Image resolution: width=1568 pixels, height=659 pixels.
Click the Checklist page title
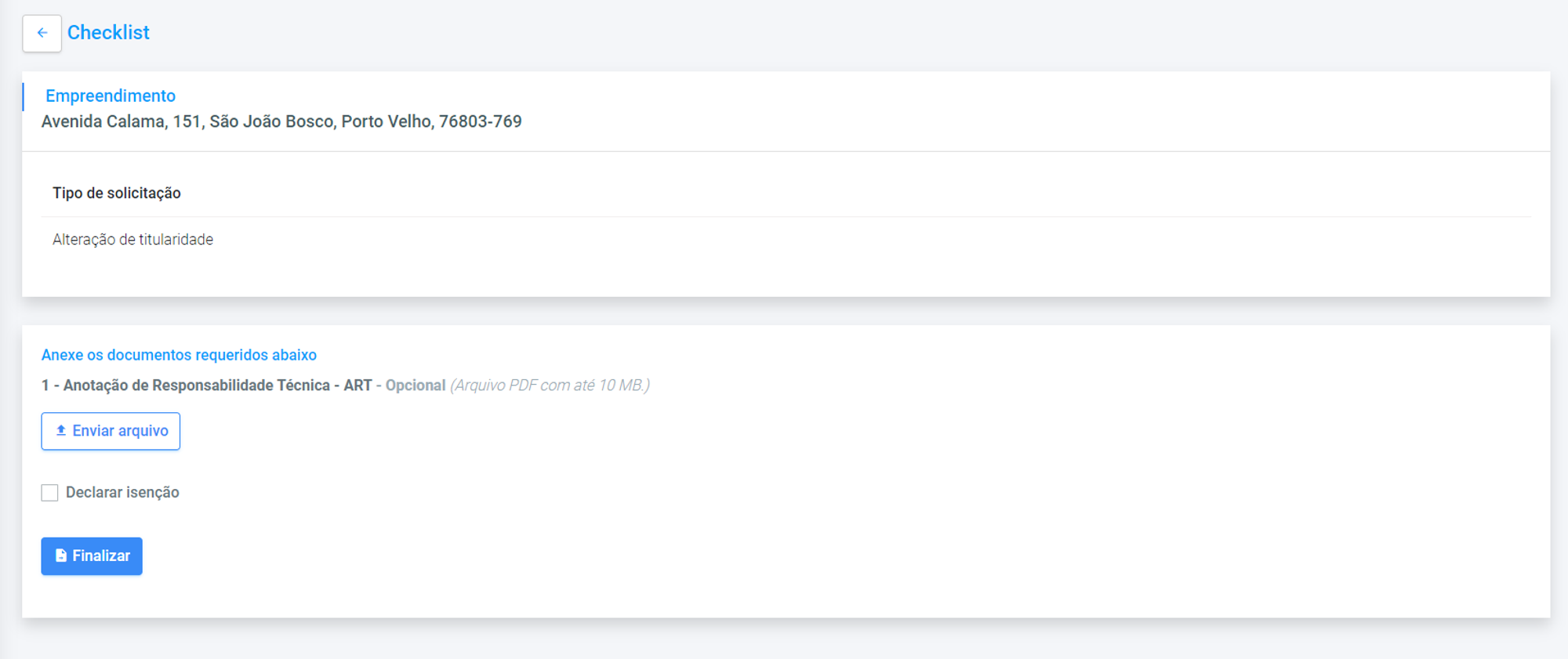tap(108, 33)
